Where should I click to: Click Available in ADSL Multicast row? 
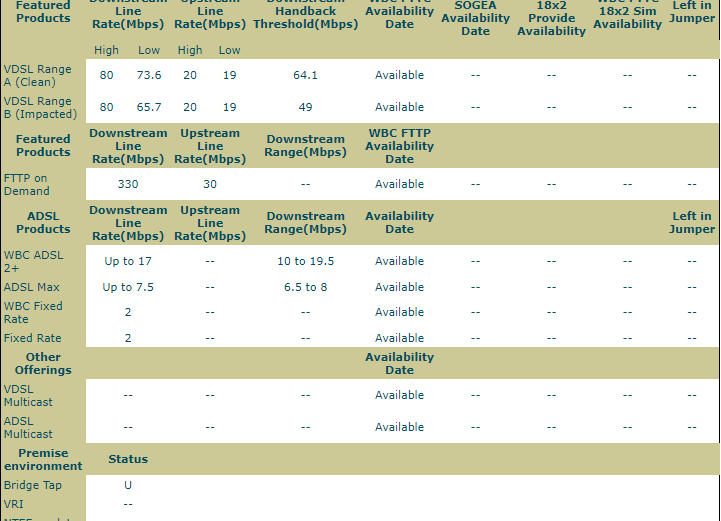click(399, 427)
